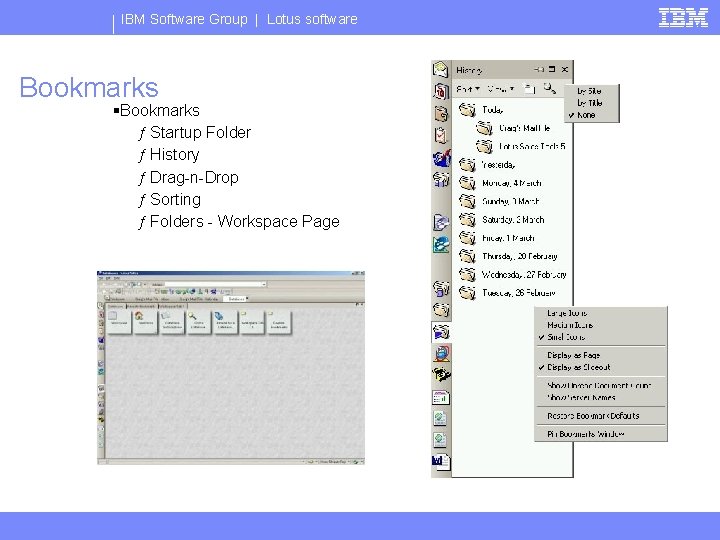
Task: Open the Sort dropdown in the History panel
Action: pos(468,89)
